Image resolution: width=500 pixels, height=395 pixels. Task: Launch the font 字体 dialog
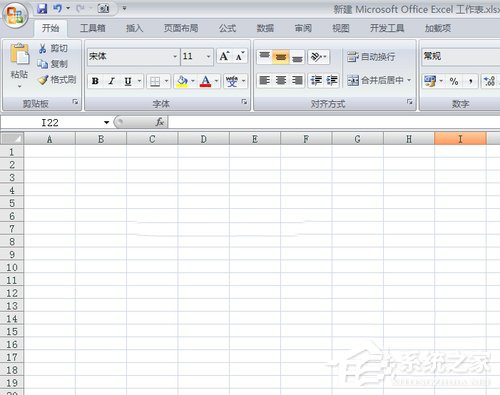pyautogui.click(x=244, y=102)
